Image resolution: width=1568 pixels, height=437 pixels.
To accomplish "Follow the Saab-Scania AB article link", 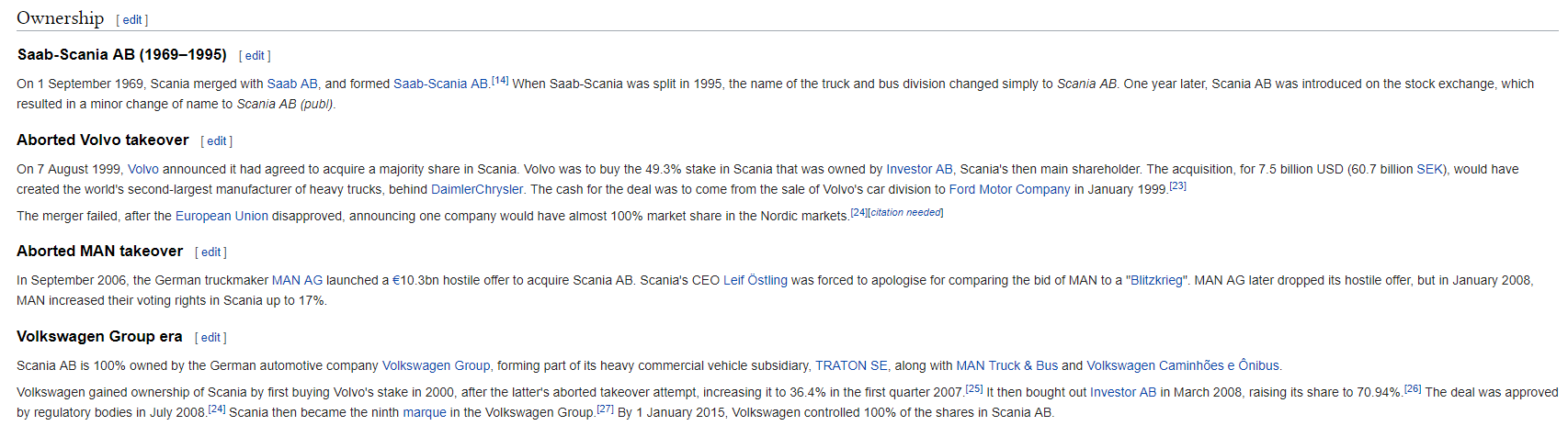I will pos(440,84).
